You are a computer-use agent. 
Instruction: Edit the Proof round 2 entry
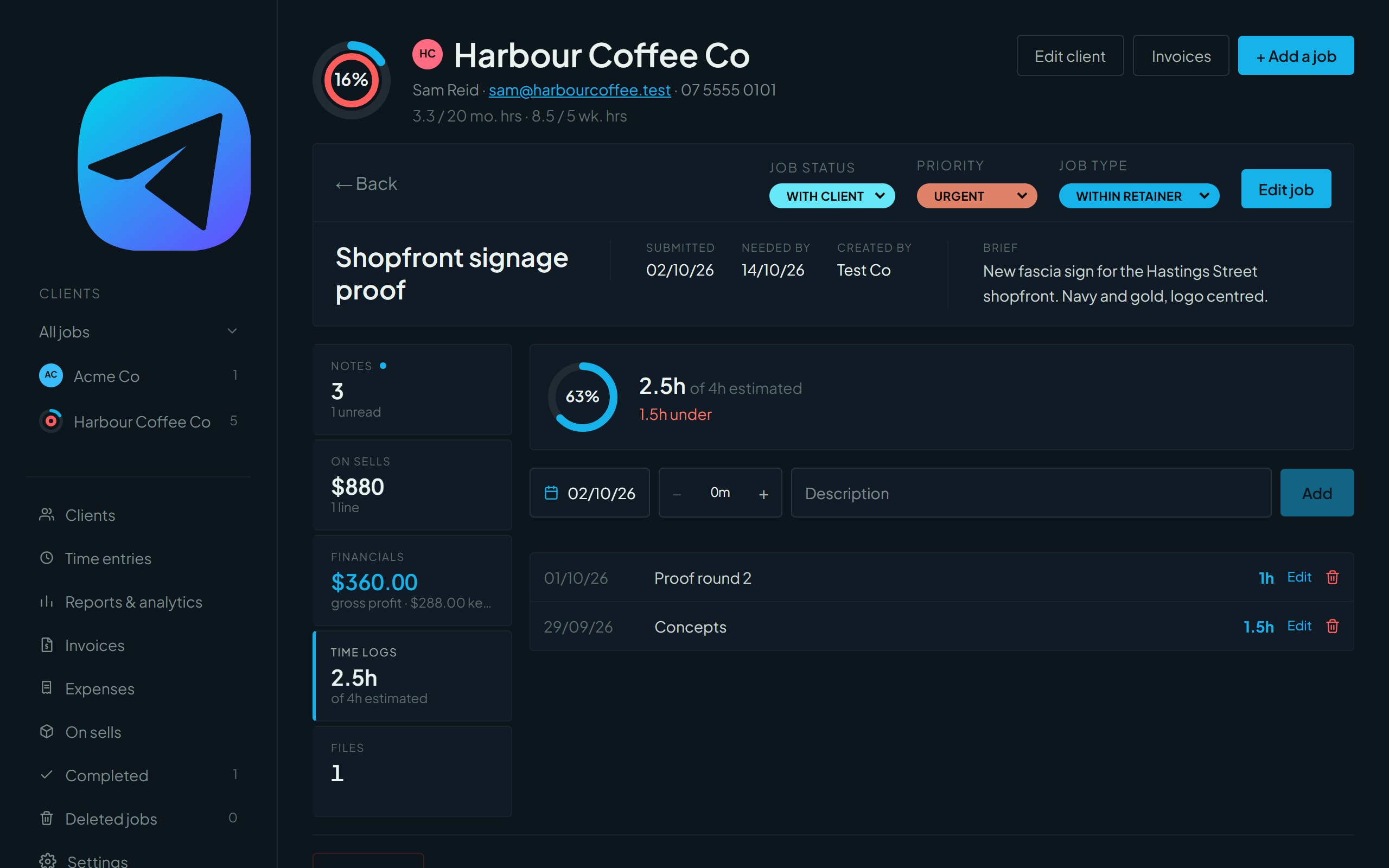pyautogui.click(x=1299, y=577)
